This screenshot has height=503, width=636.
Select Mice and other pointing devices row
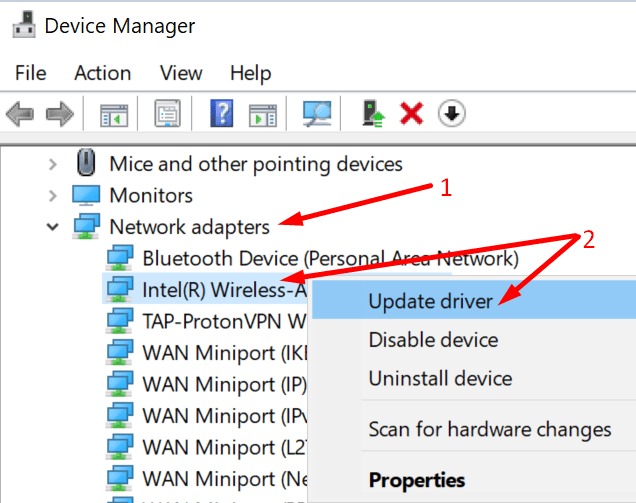256,164
